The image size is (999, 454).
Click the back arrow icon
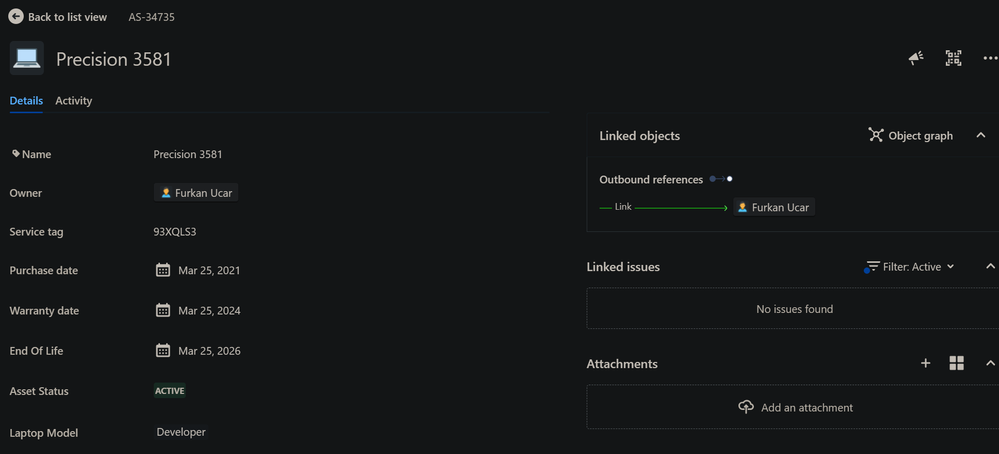16,17
